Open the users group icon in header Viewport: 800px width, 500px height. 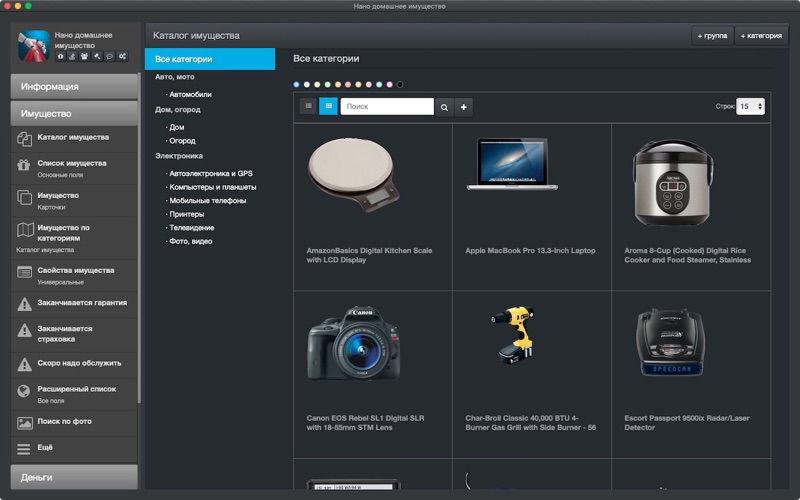85,57
